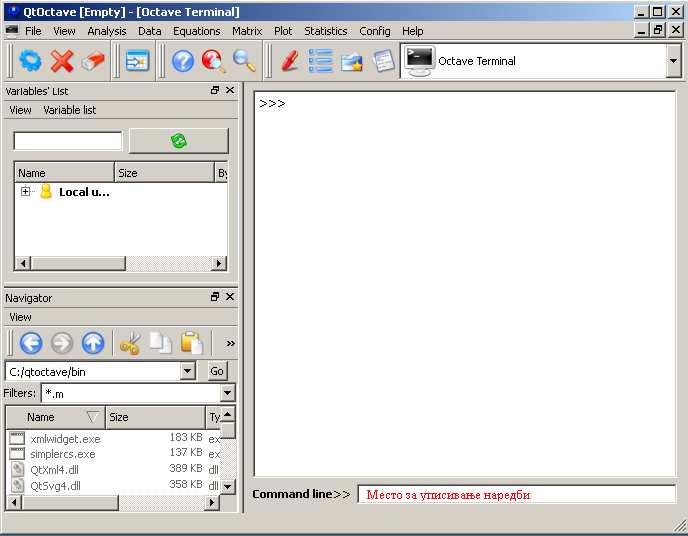Click the eraser clear icon in toolbar
Image resolution: width=688 pixels, height=536 pixels.
coord(93,61)
